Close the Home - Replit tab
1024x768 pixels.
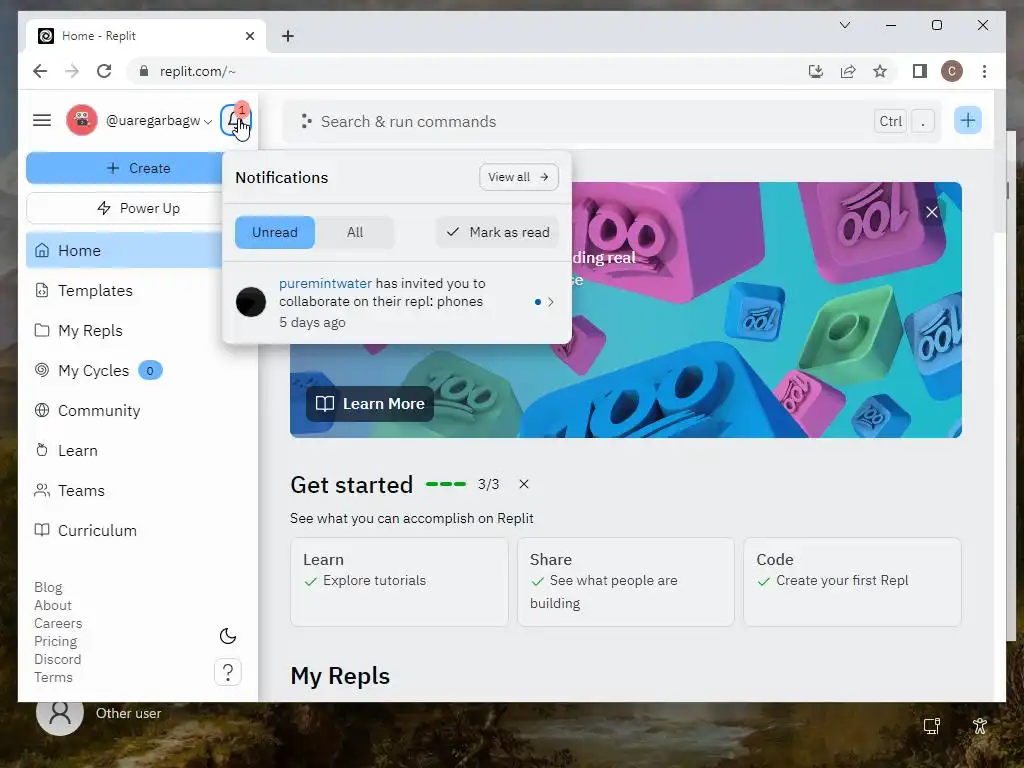249,36
